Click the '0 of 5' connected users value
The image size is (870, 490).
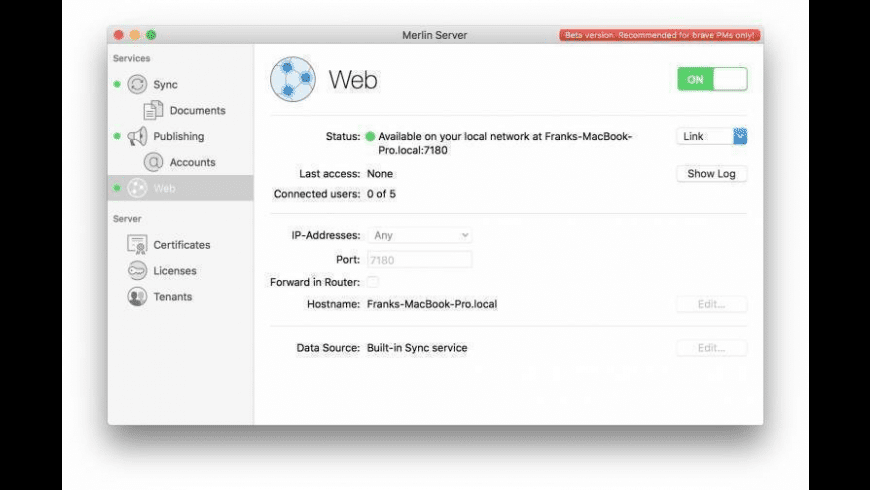pos(381,194)
